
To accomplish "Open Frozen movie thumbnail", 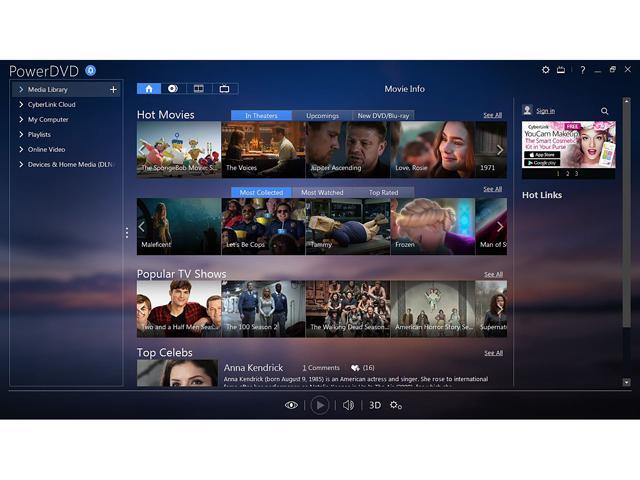I will tap(433, 227).
